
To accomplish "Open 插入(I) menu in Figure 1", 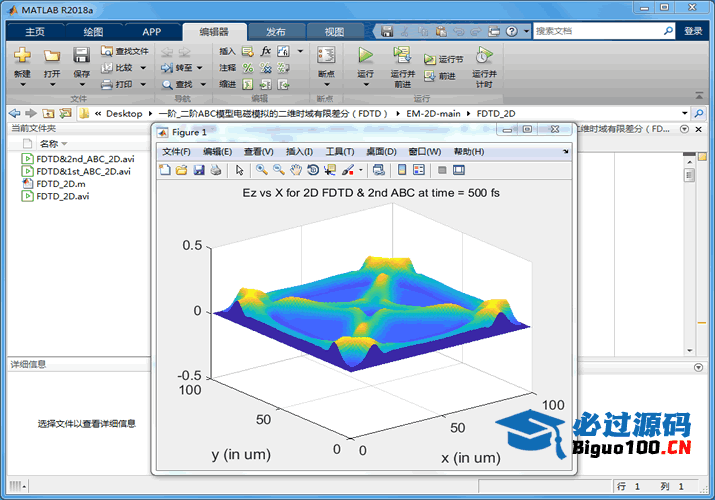I will pos(299,151).
